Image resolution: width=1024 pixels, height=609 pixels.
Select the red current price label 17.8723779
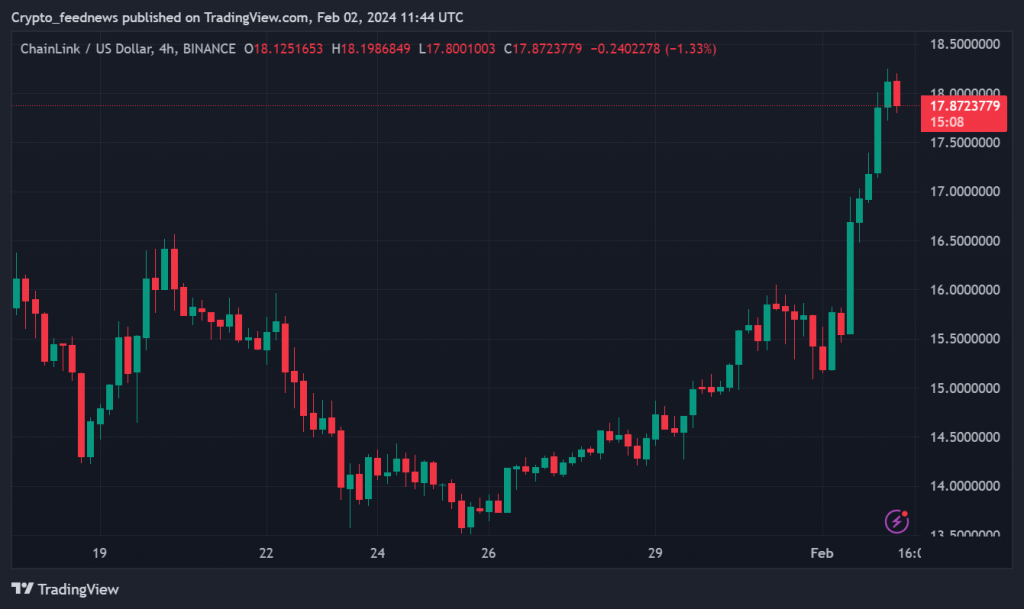964,106
